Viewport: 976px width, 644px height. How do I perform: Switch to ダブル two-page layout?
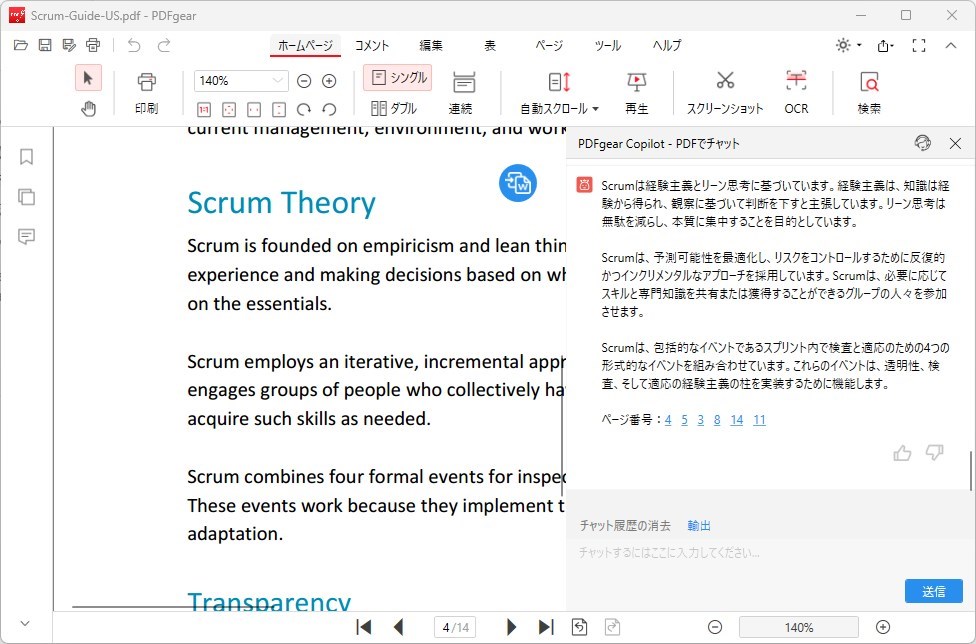click(396, 108)
